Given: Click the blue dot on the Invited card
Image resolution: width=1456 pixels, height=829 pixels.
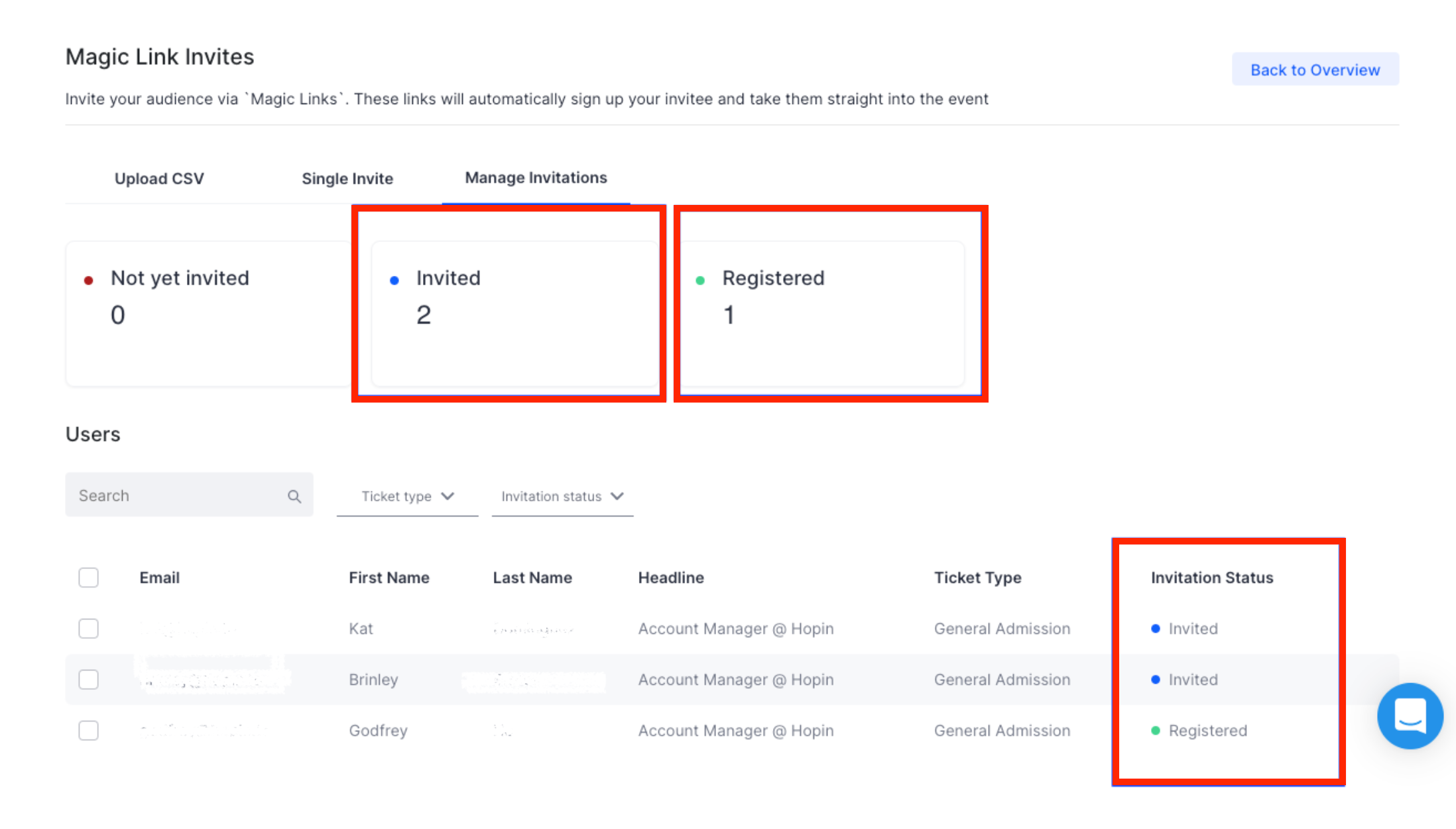Looking at the screenshot, I should pyautogui.click(x=395, y=280).
